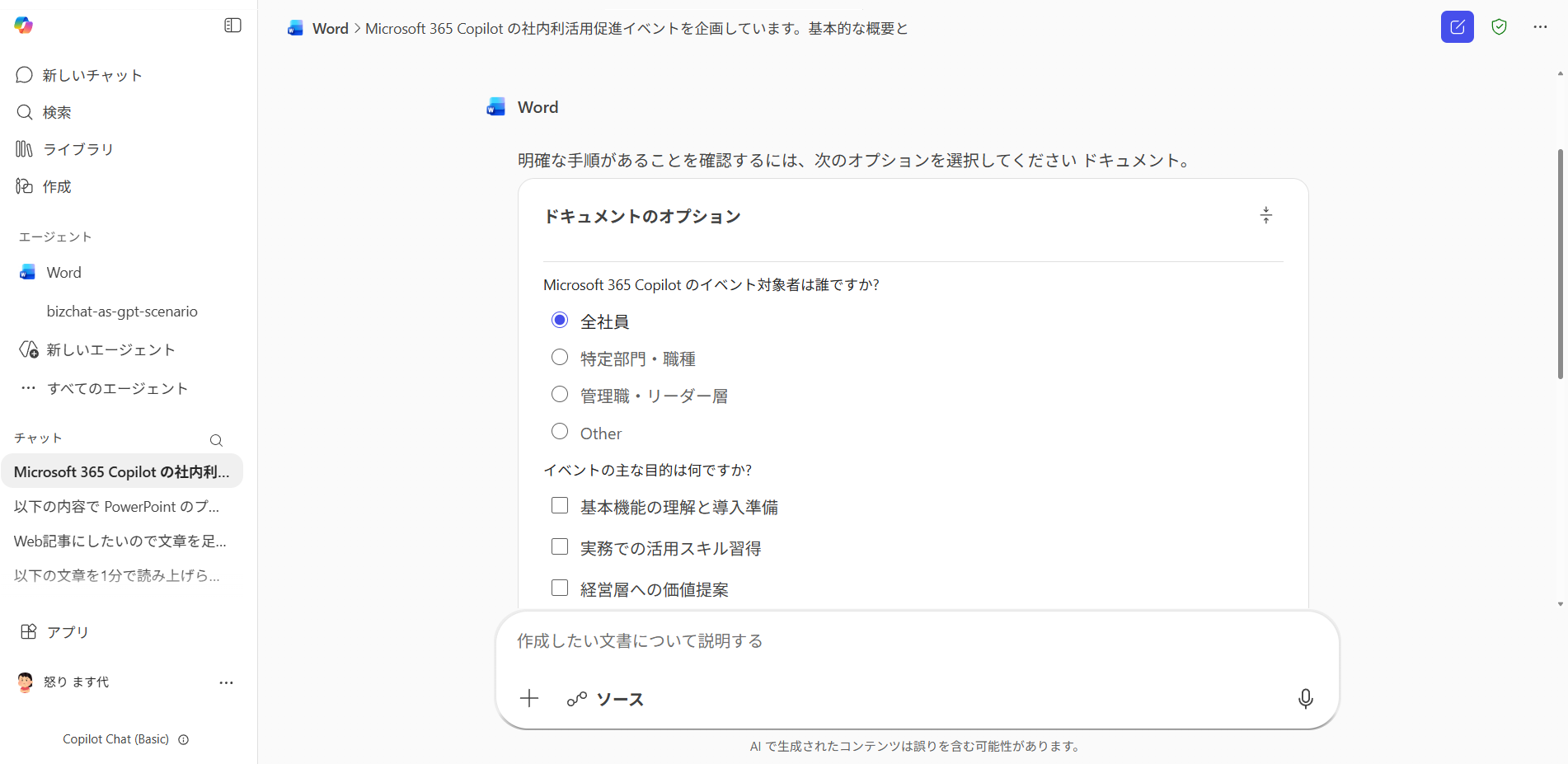The width and height of the screenshot is (1568, 764).
Task: Open the top-right more options menu
Action: click(x=1540, y=27)
